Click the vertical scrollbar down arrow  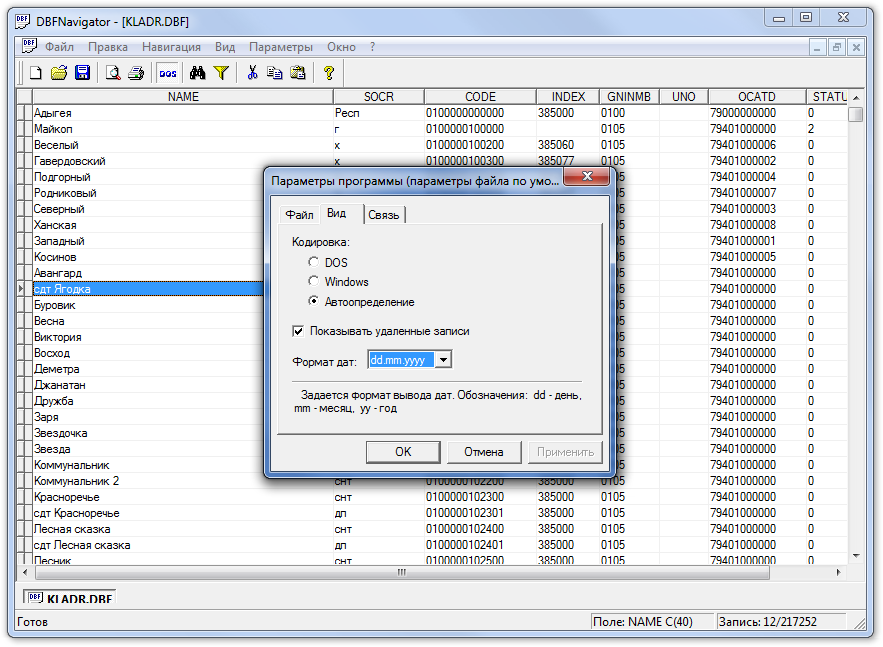pyautogui.click(x=856, y=556)
